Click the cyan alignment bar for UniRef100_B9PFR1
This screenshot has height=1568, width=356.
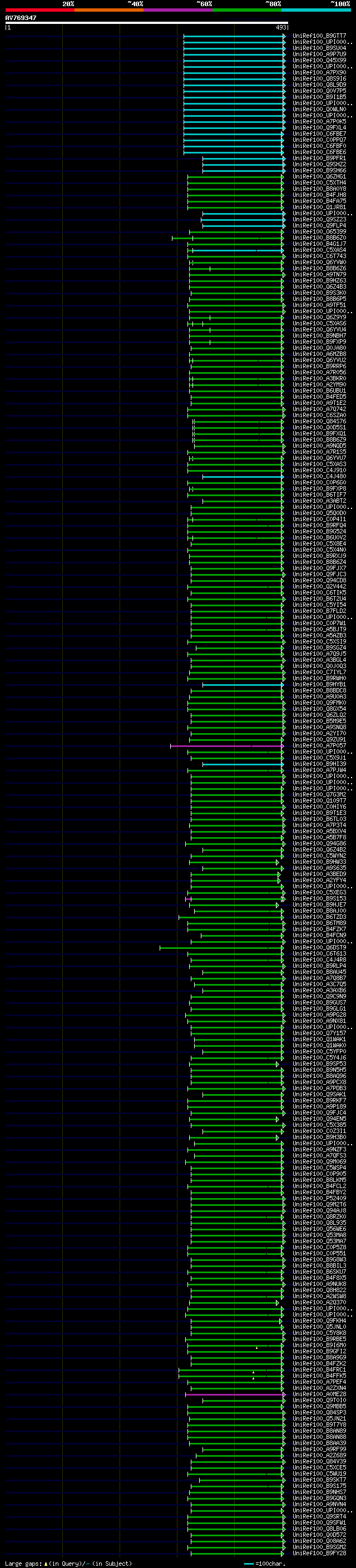(244, 159)
